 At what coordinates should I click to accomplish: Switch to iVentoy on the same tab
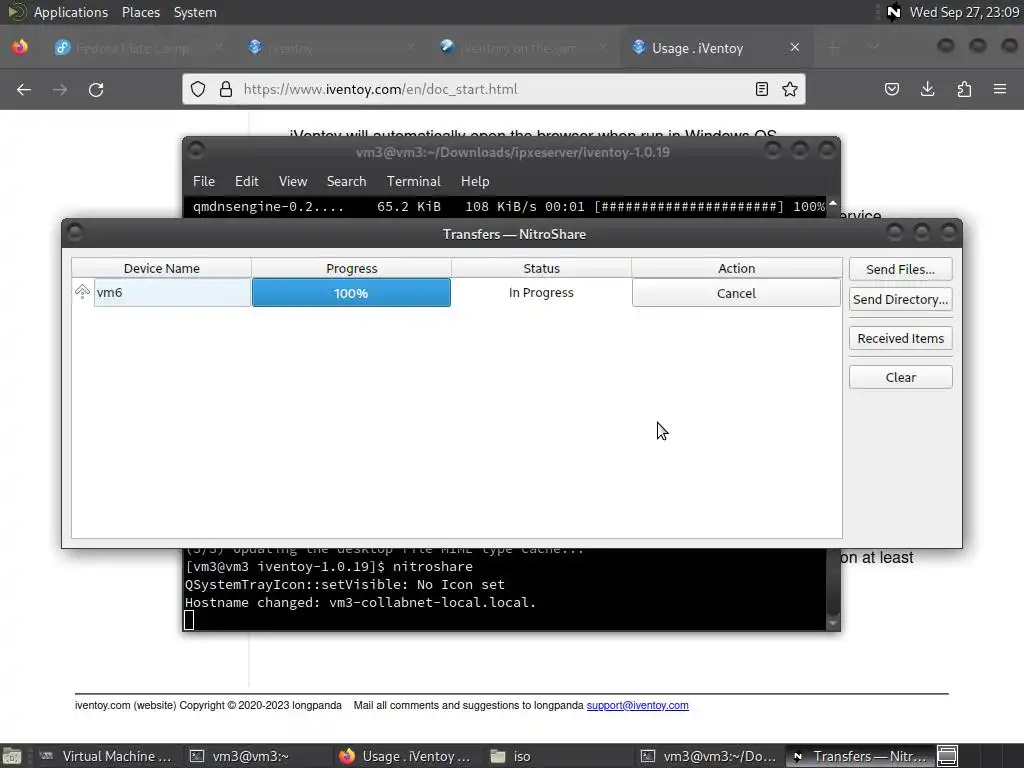point(523,48)
